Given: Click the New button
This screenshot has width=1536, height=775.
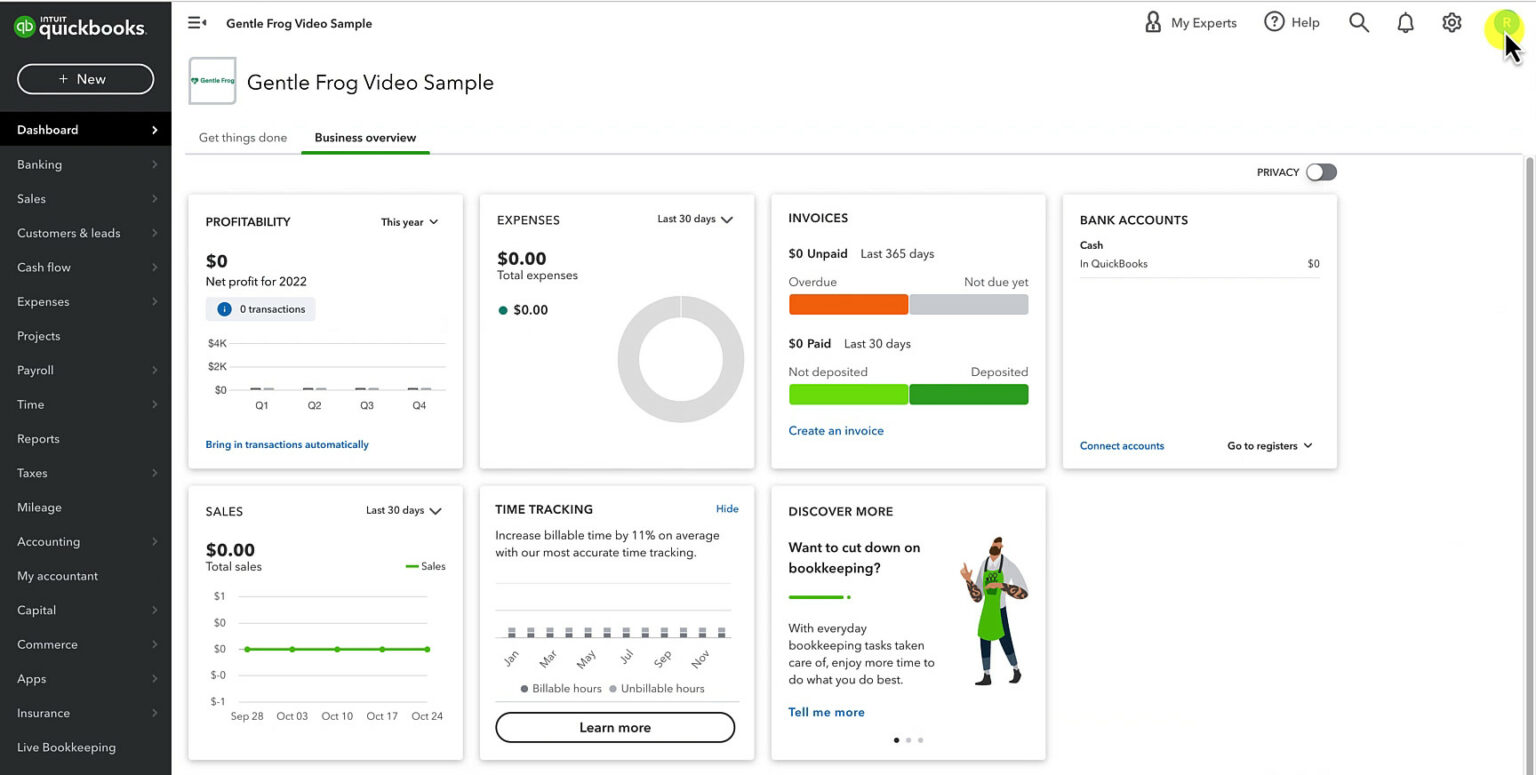Looking at the screenshot, I should [x=85, y=79].
